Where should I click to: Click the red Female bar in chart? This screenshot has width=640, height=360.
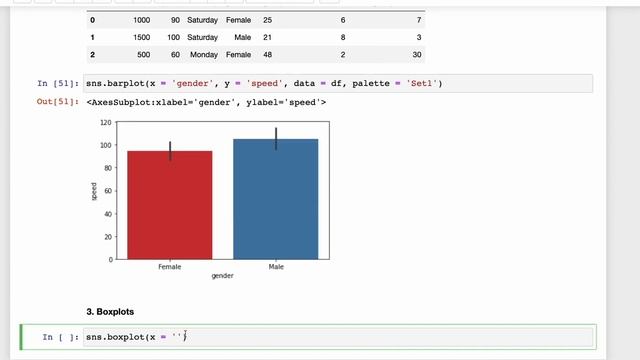coord(170,205)
